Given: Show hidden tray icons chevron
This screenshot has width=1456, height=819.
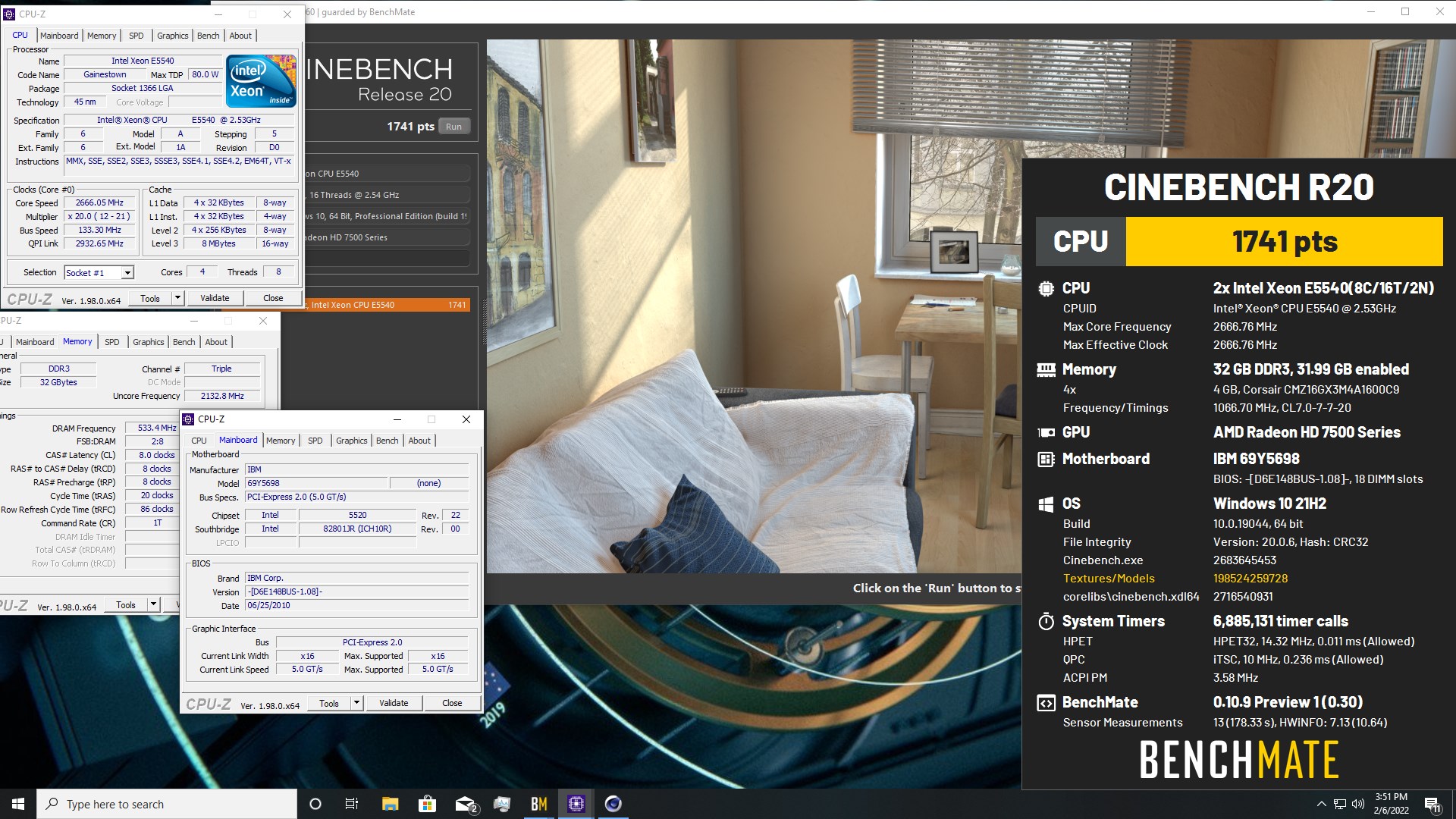Looking at the screenshot, I should click(1321, 804).
